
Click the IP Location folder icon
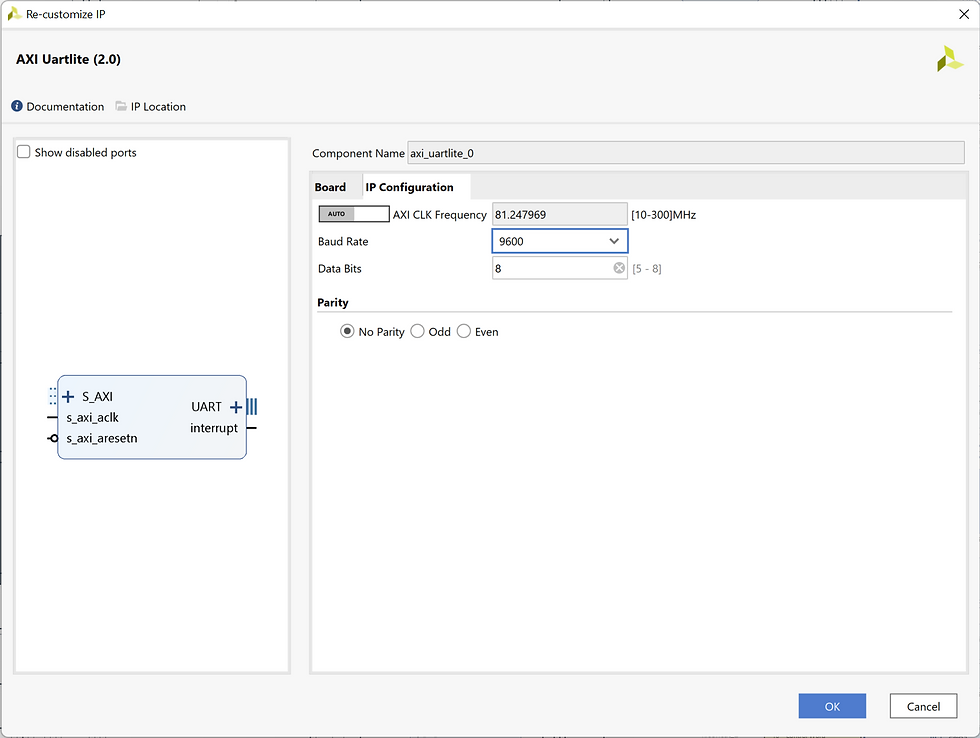point(121,106)
